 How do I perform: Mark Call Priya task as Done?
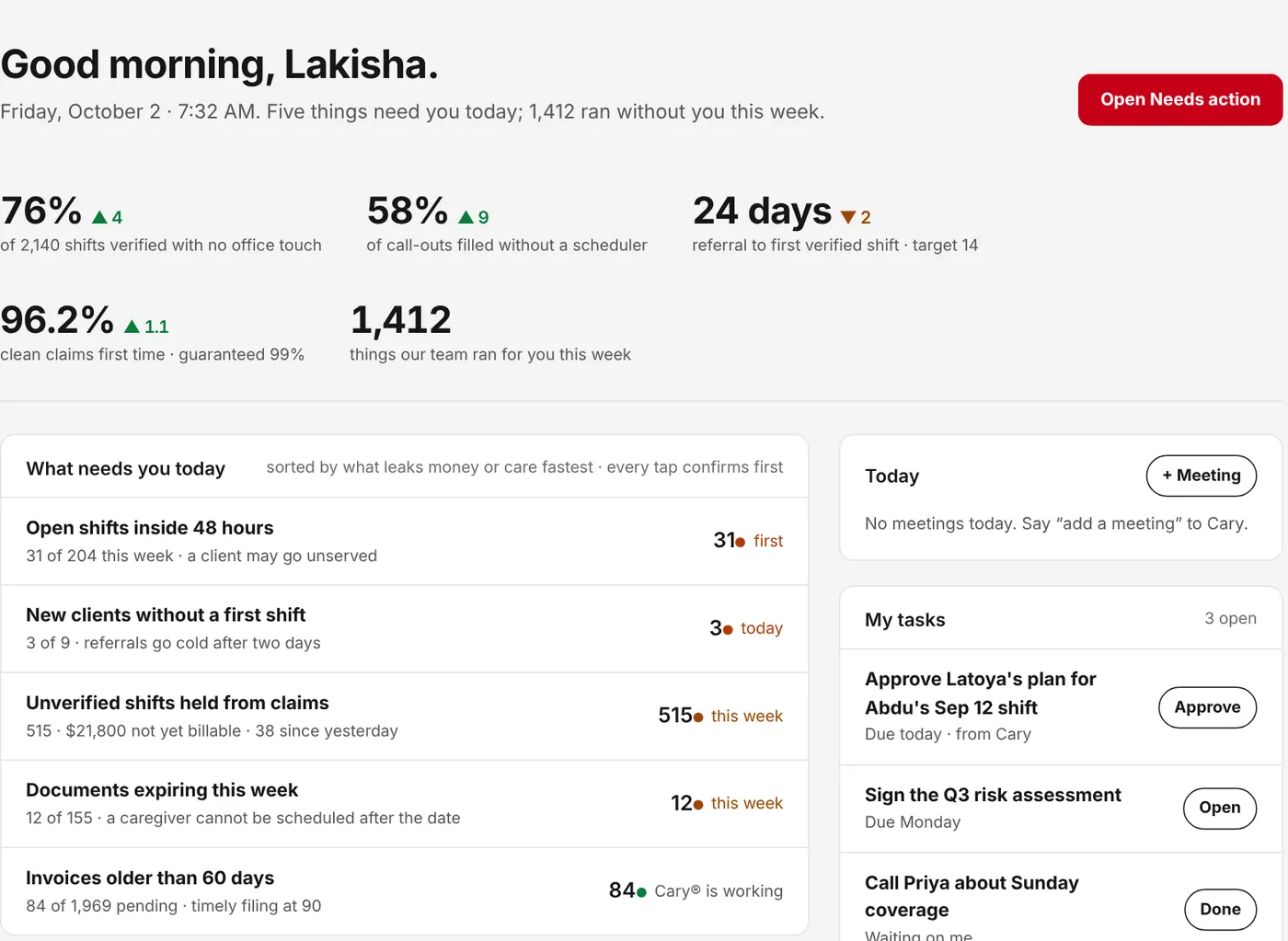[x=1220, y=910]
